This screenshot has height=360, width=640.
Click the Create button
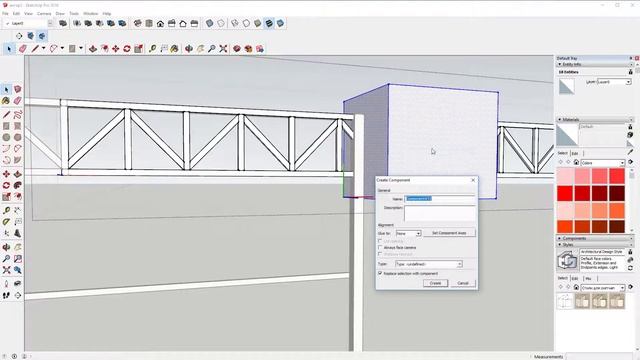436,283
